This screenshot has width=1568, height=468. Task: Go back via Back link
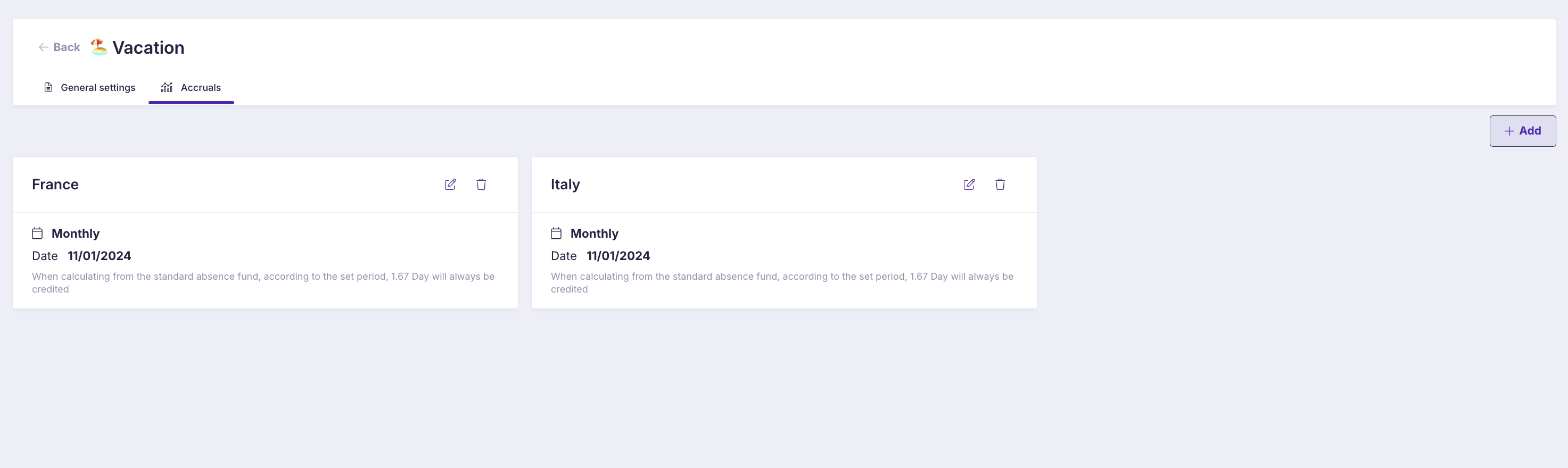coord(59,47)
